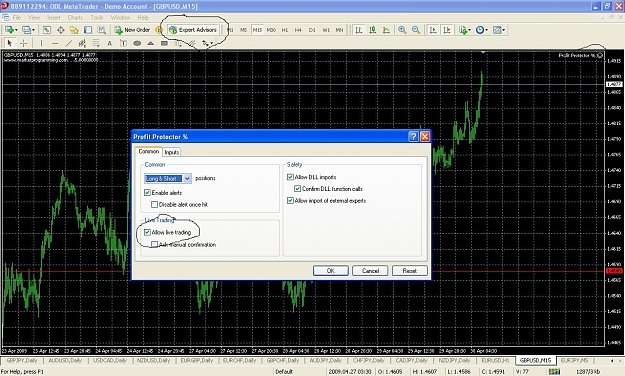Pick the rectangle shape tool

(x=164, y=43)
